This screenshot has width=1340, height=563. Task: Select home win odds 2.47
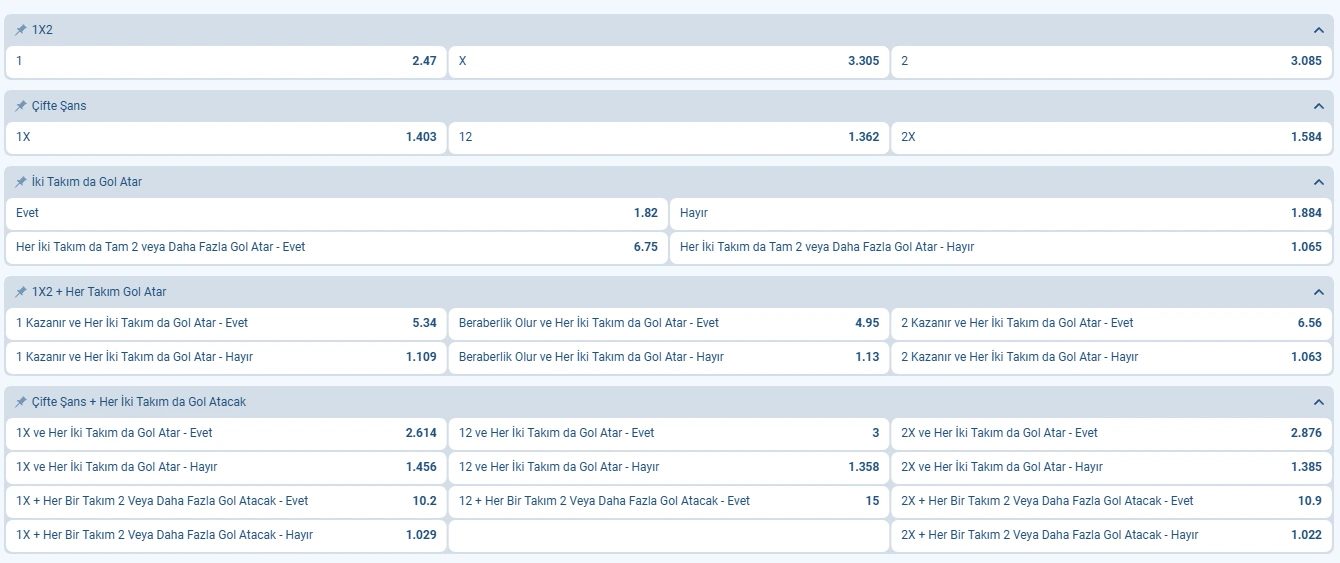(x=226, y=61)
